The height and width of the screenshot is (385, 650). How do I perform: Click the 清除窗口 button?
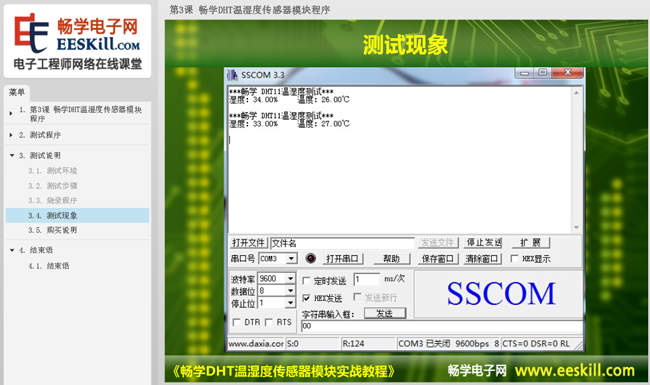(x=483, y=259)
